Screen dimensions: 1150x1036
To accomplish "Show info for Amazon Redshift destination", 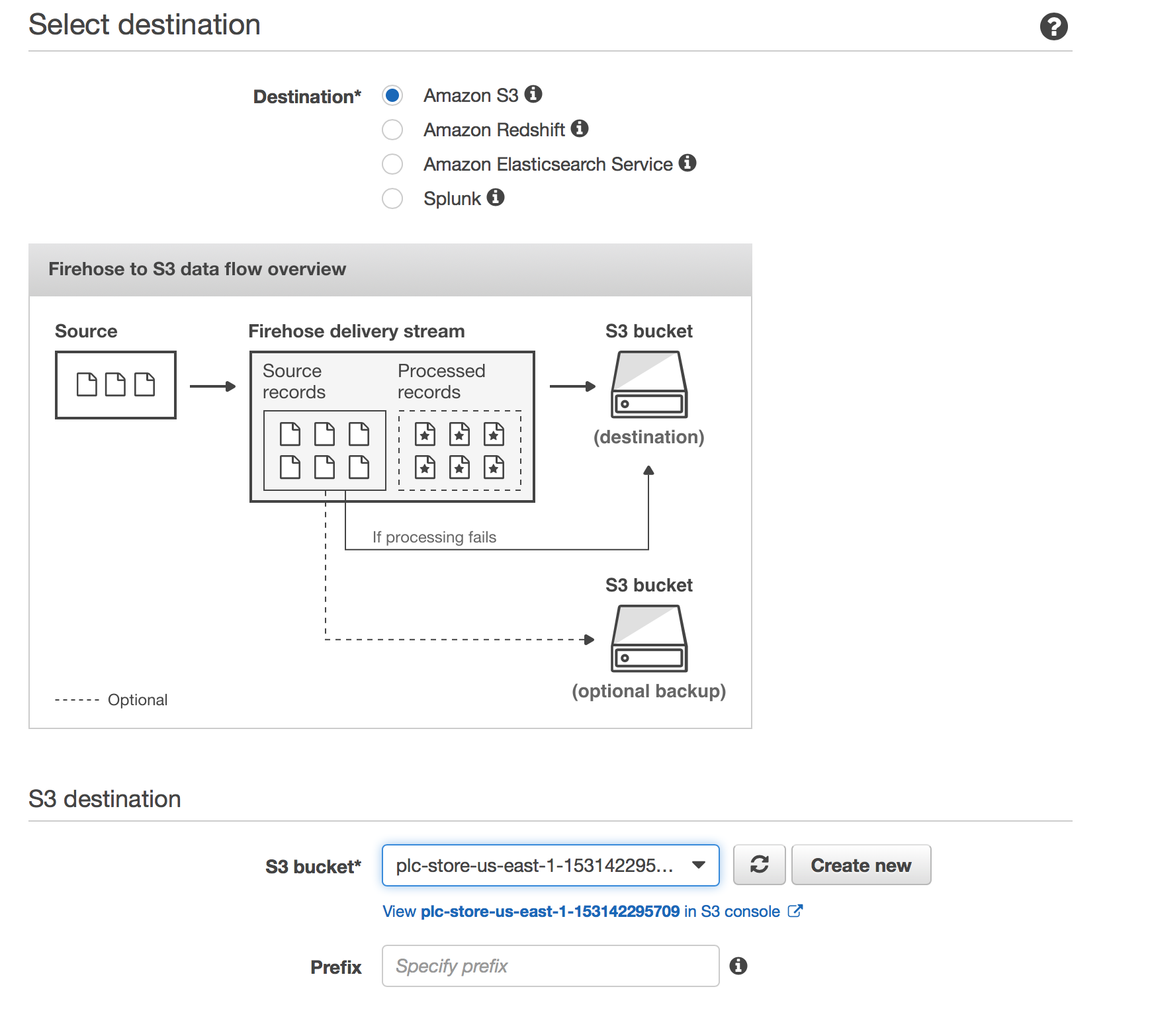I will click(580, 128).
